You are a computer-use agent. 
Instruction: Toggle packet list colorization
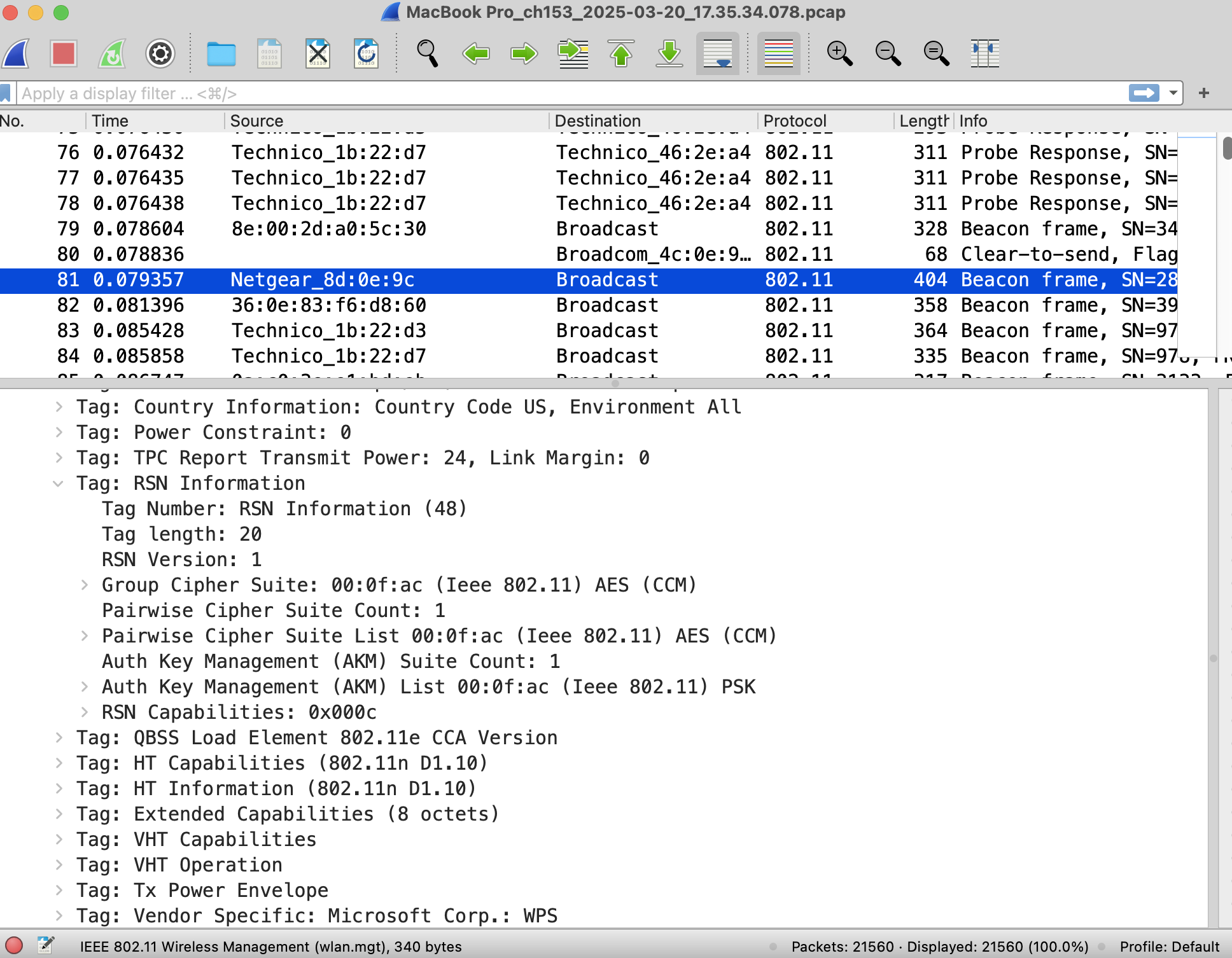pos(778,53)
